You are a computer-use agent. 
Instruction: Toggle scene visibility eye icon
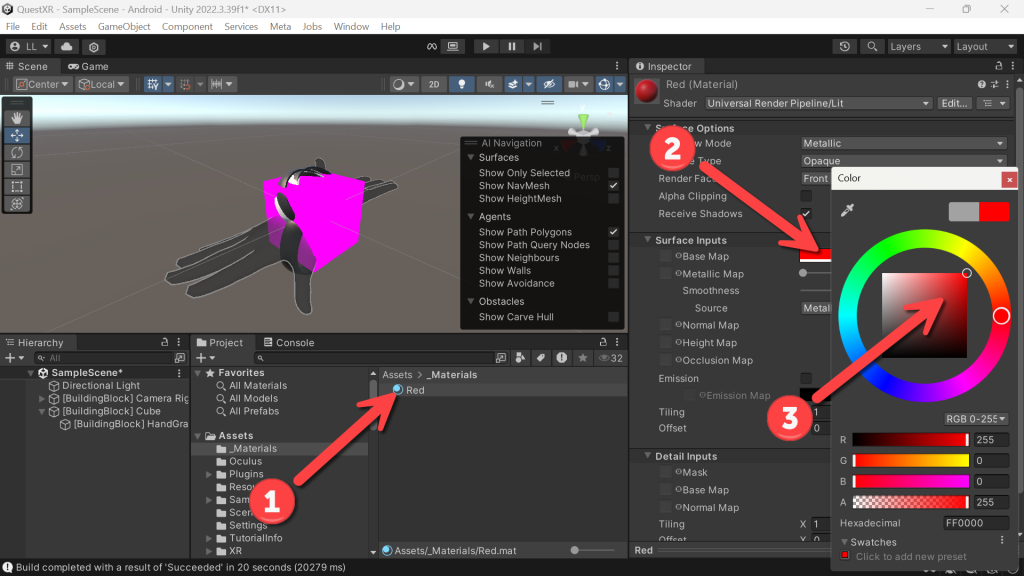pyautogui.click(x=549, y=84)
